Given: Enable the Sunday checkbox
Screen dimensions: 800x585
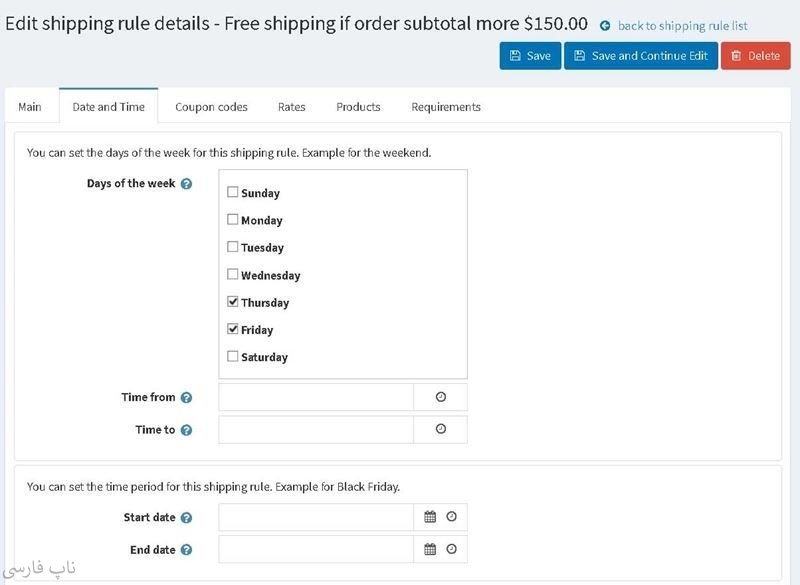Looking at the screenshot, I should pyautogui.click(x=233, y=192).
